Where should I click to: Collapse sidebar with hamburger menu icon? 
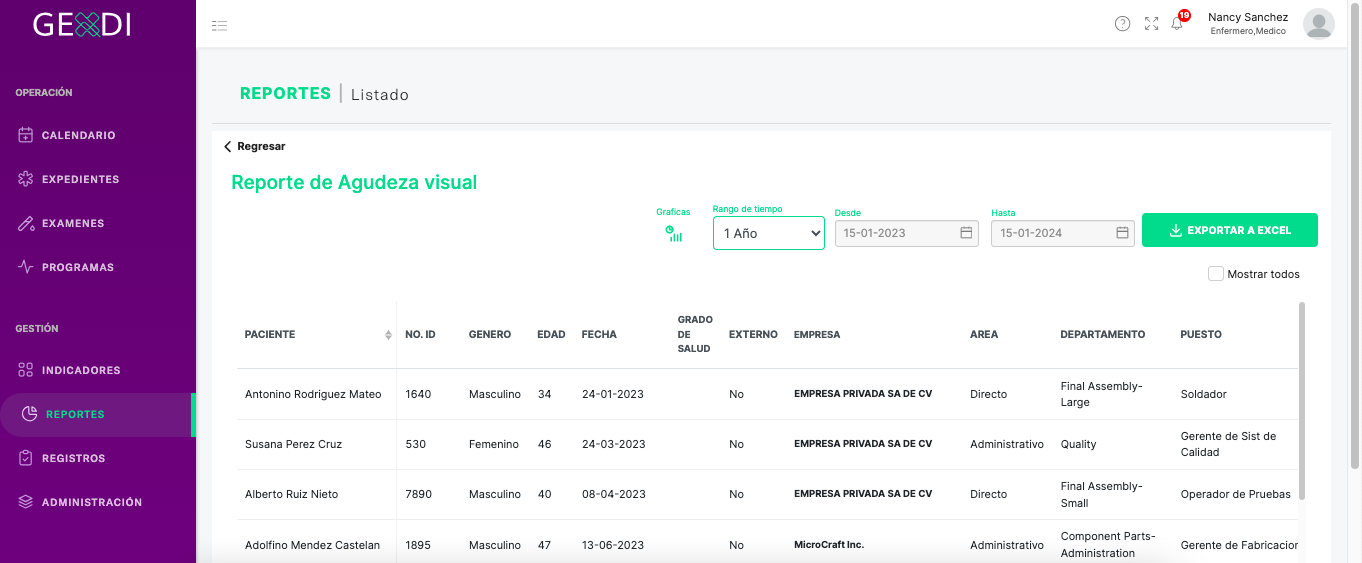220,25
